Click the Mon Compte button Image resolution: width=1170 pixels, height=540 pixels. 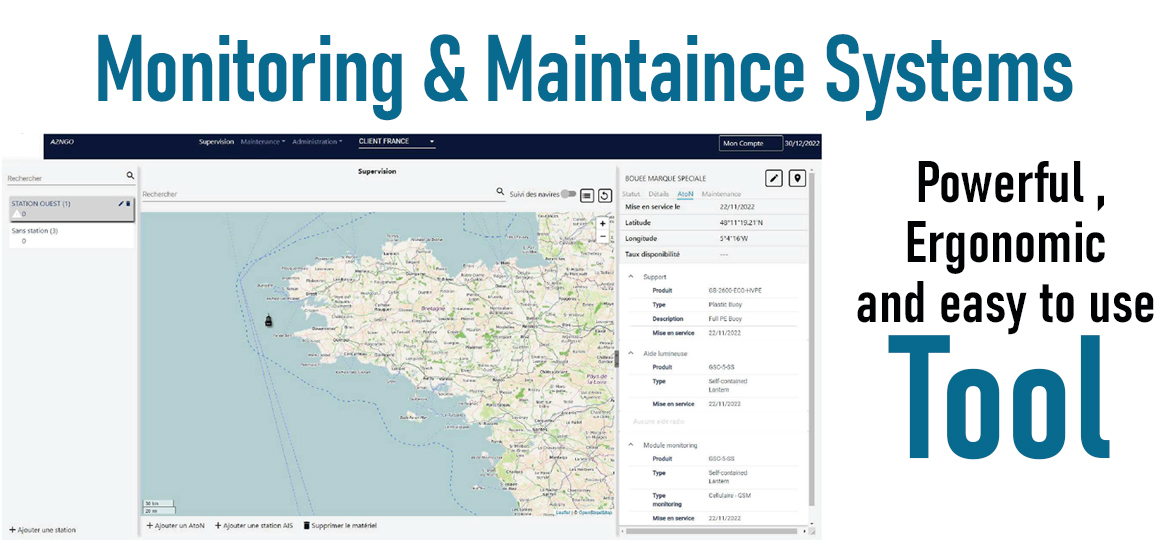click(750, 143)
